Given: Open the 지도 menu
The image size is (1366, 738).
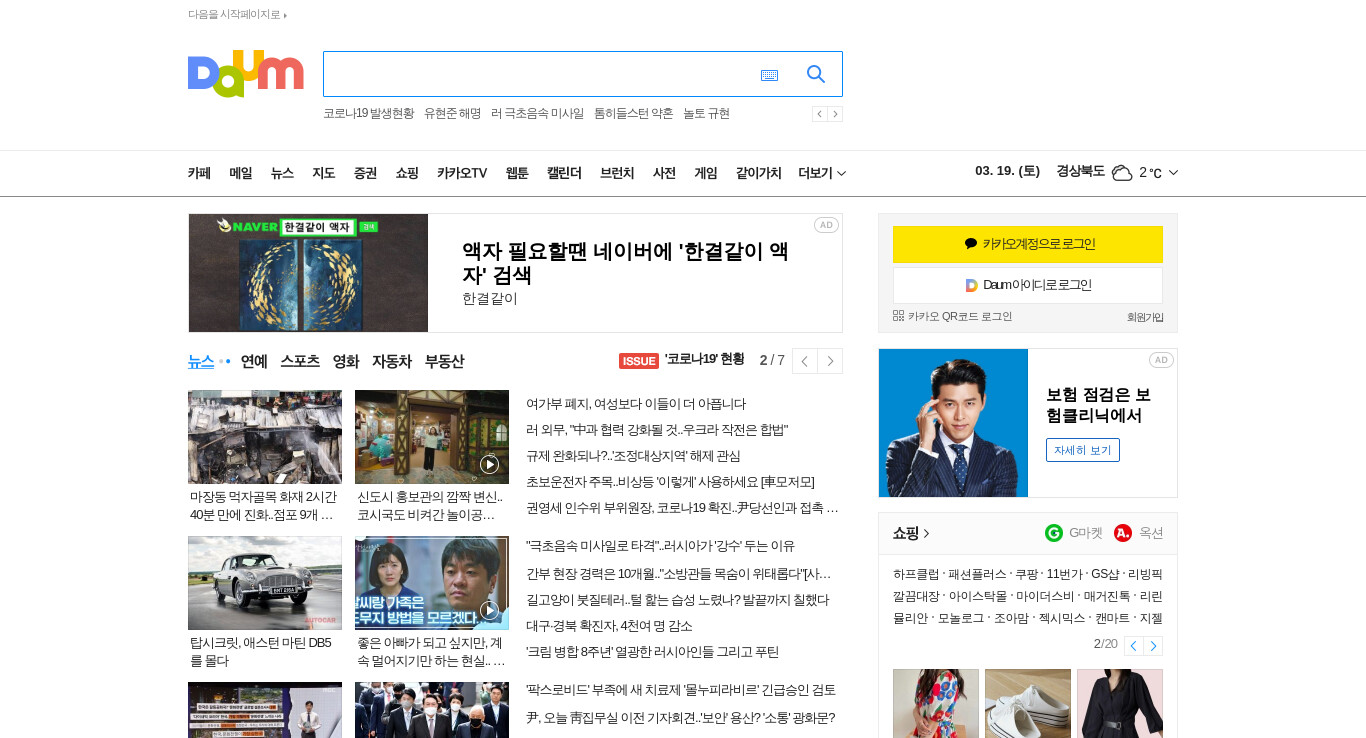Looking at the screenshot, I should [323, 173].
